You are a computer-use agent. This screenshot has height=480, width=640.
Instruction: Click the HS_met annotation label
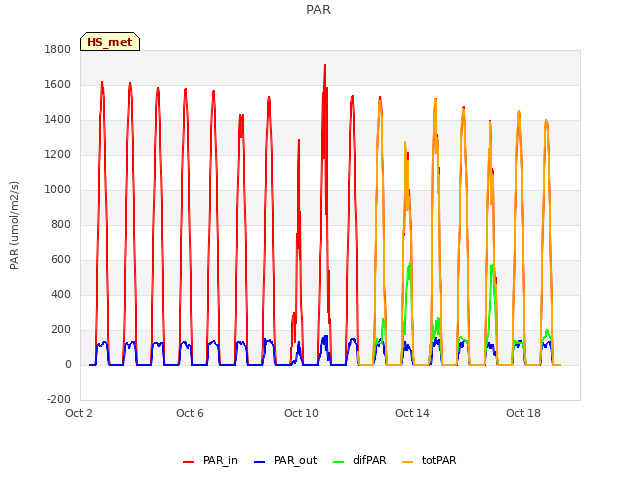pyautogui.click(x=110, y=42)
